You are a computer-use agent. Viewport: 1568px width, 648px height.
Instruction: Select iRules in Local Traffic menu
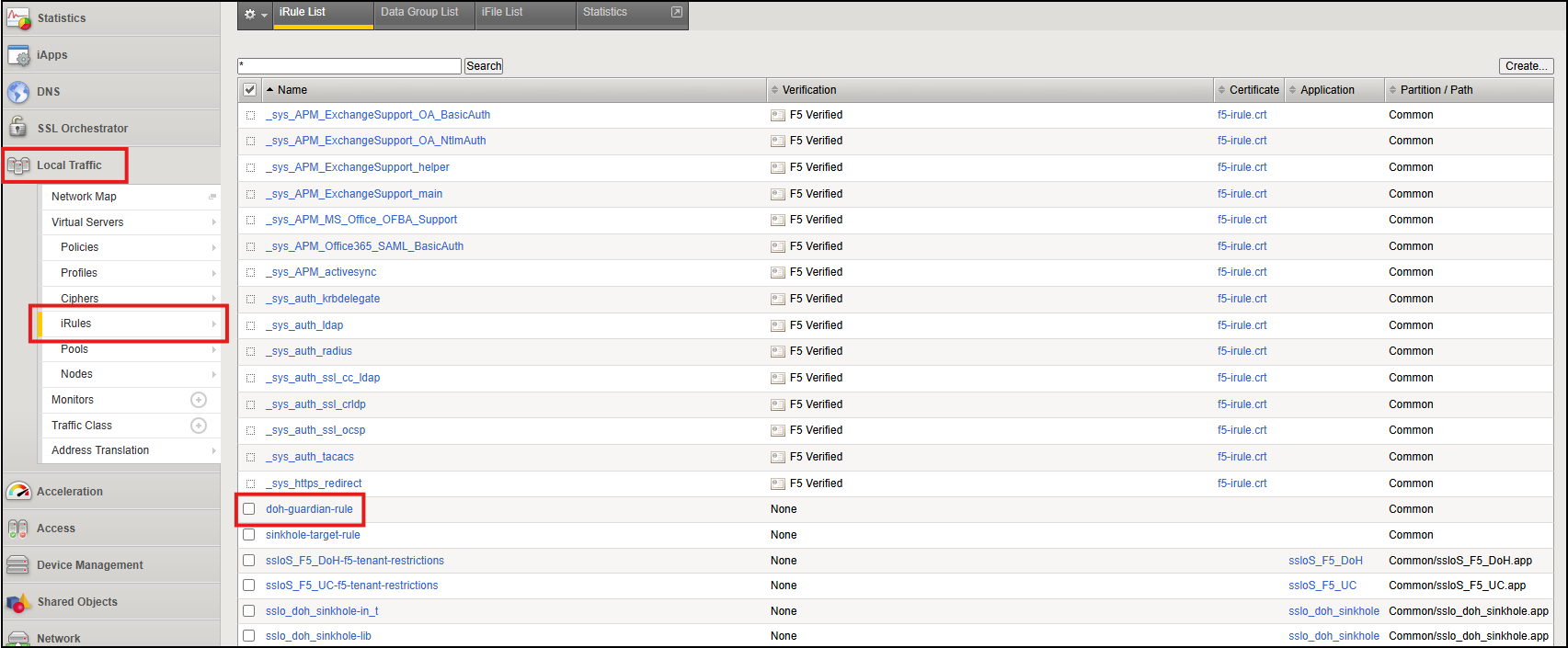(130, 324)
